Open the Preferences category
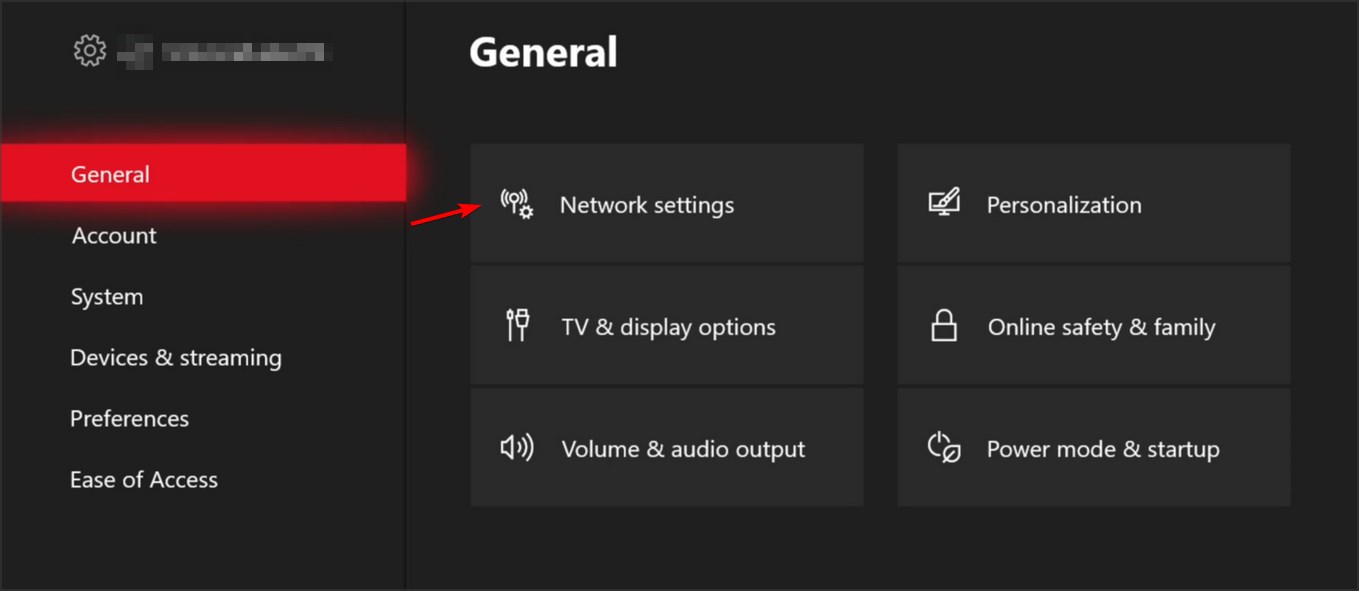1359x591 pixels. [129, 418]
